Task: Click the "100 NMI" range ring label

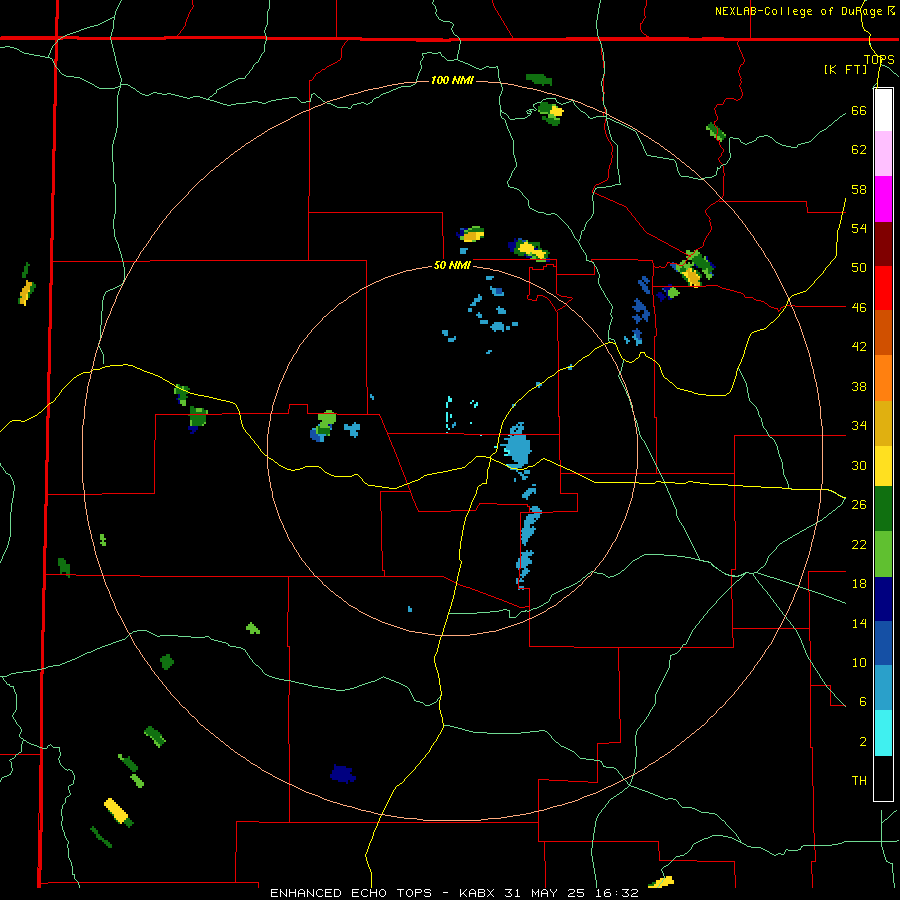Action: pyautogui.click(x=452, y=80)
